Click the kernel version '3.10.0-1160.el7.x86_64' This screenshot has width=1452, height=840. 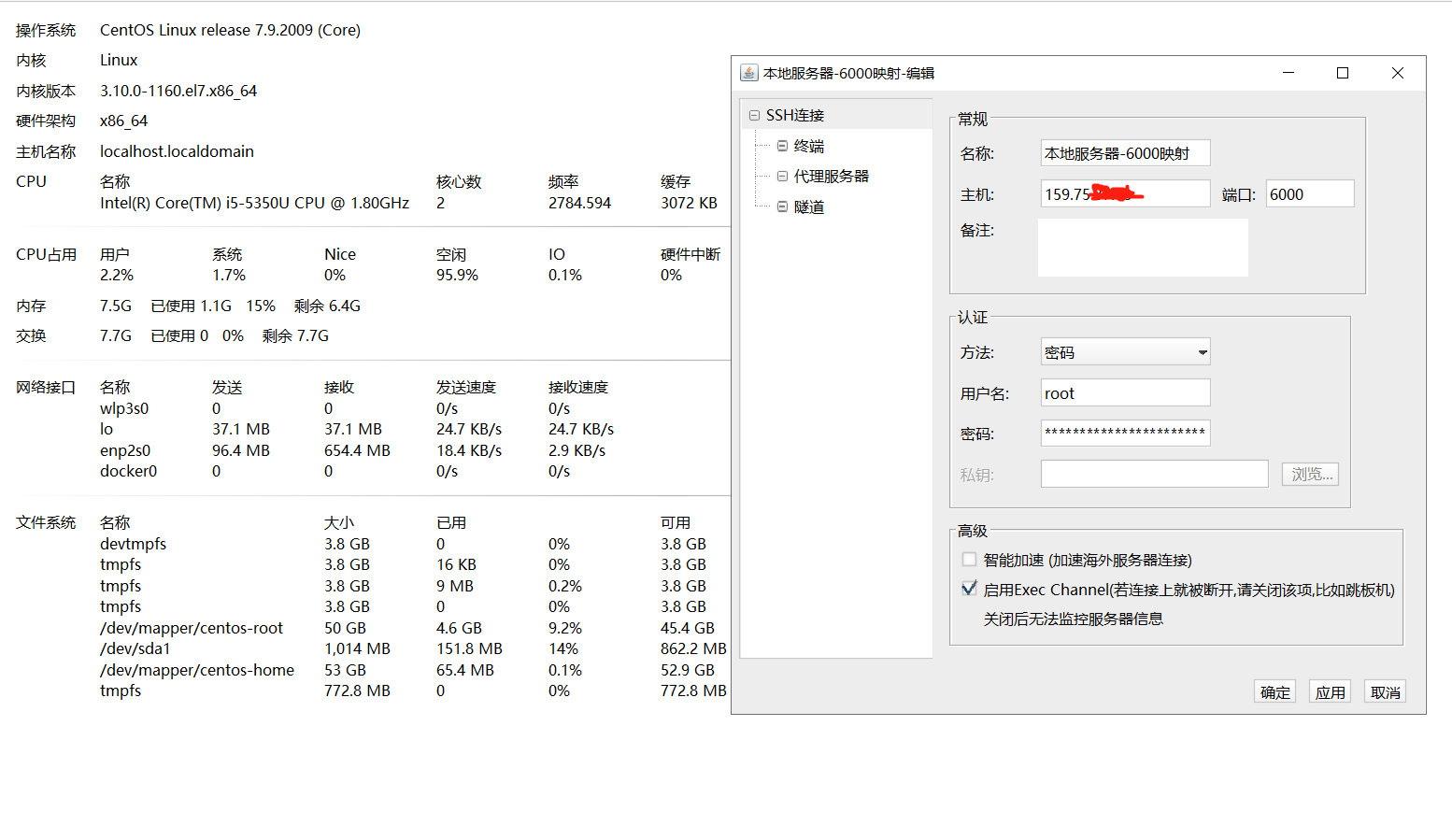coord(178,91)
